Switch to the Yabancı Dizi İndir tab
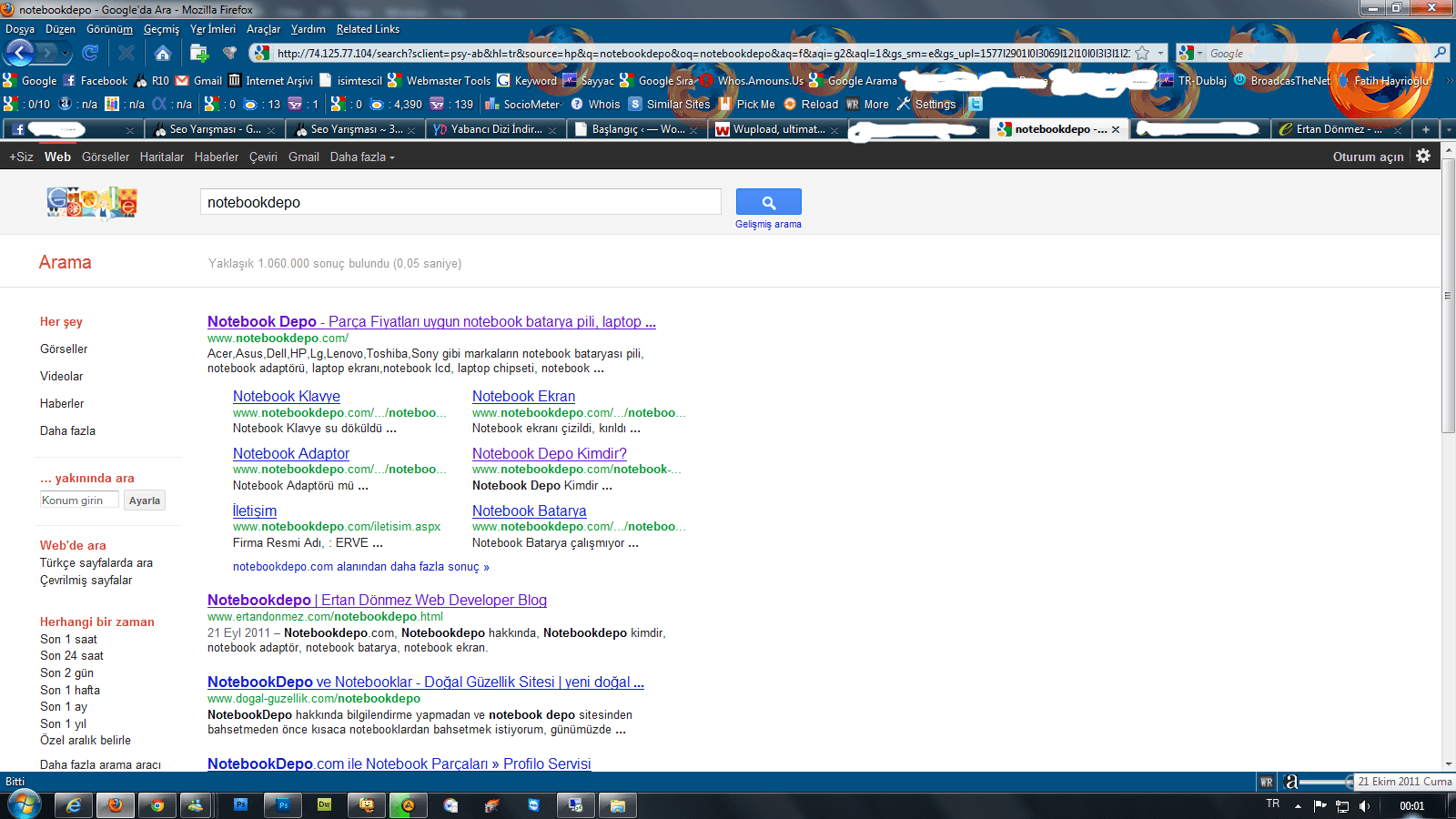Image resolution: width=1456 pixels, height=819 pixels. [x=495, y=129]
